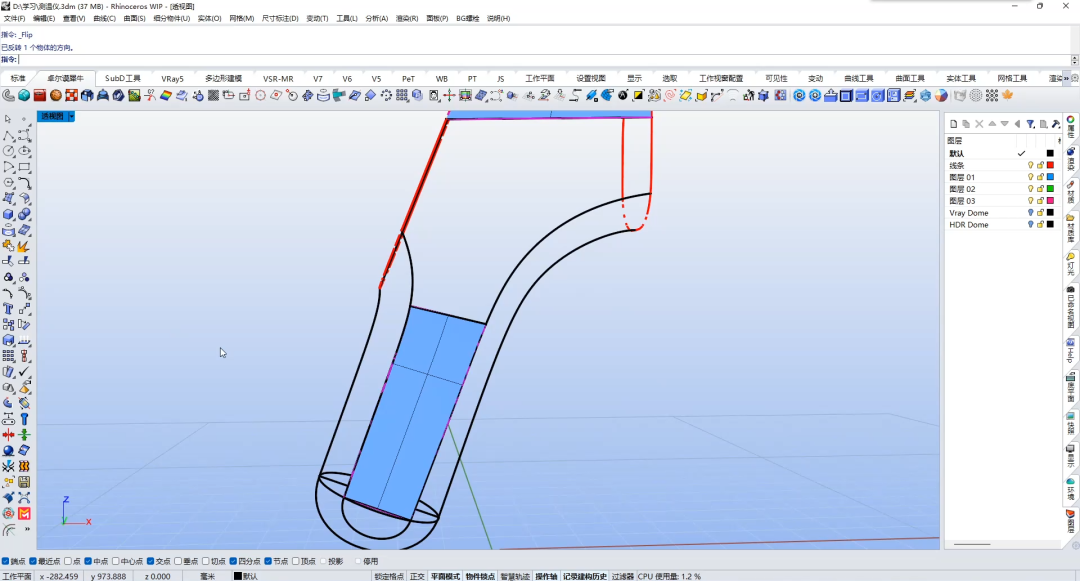Toggle 智慧轨迹 SmartTrack in status bar
This screenshot has width=1080, height=581.
(x=515, y=576)
